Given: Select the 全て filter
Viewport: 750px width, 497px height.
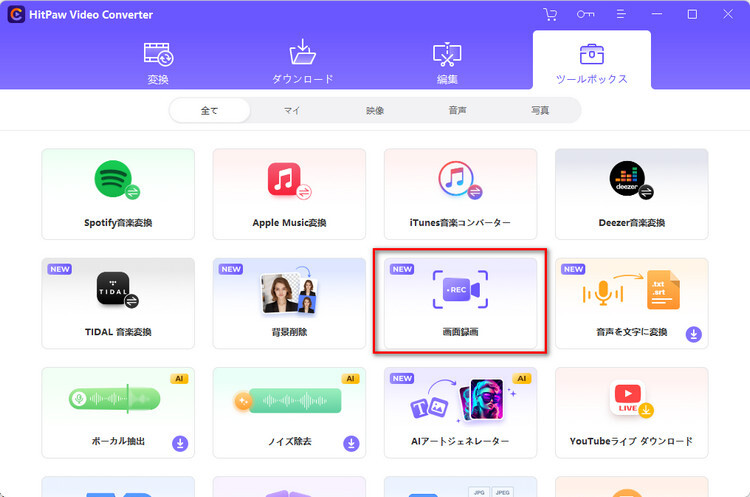Looking at the screenshot, I should pos(210,110).
